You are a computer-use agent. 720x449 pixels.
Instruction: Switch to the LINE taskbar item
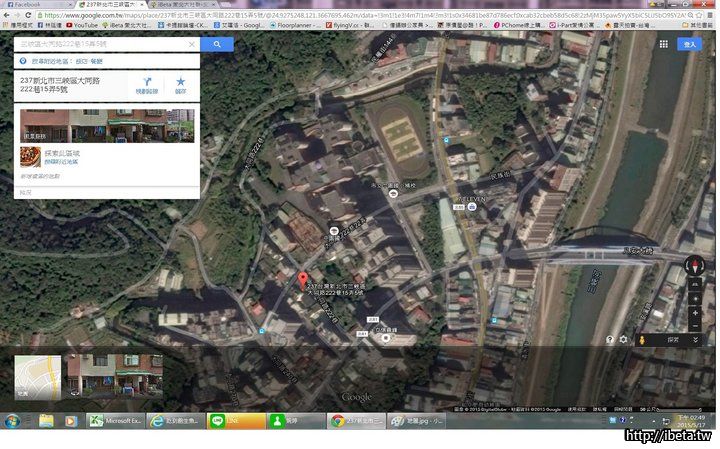tap(236, 421)
